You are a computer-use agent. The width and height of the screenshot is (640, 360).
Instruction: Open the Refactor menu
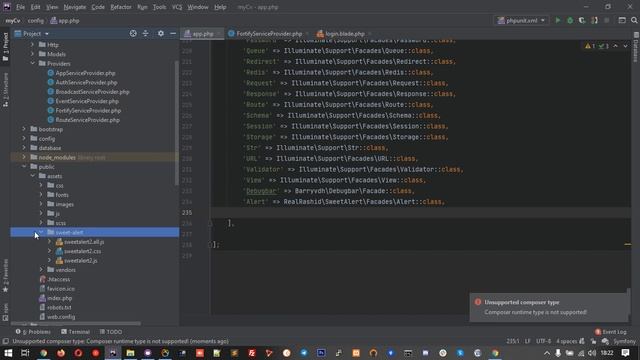tap(121, 7)
